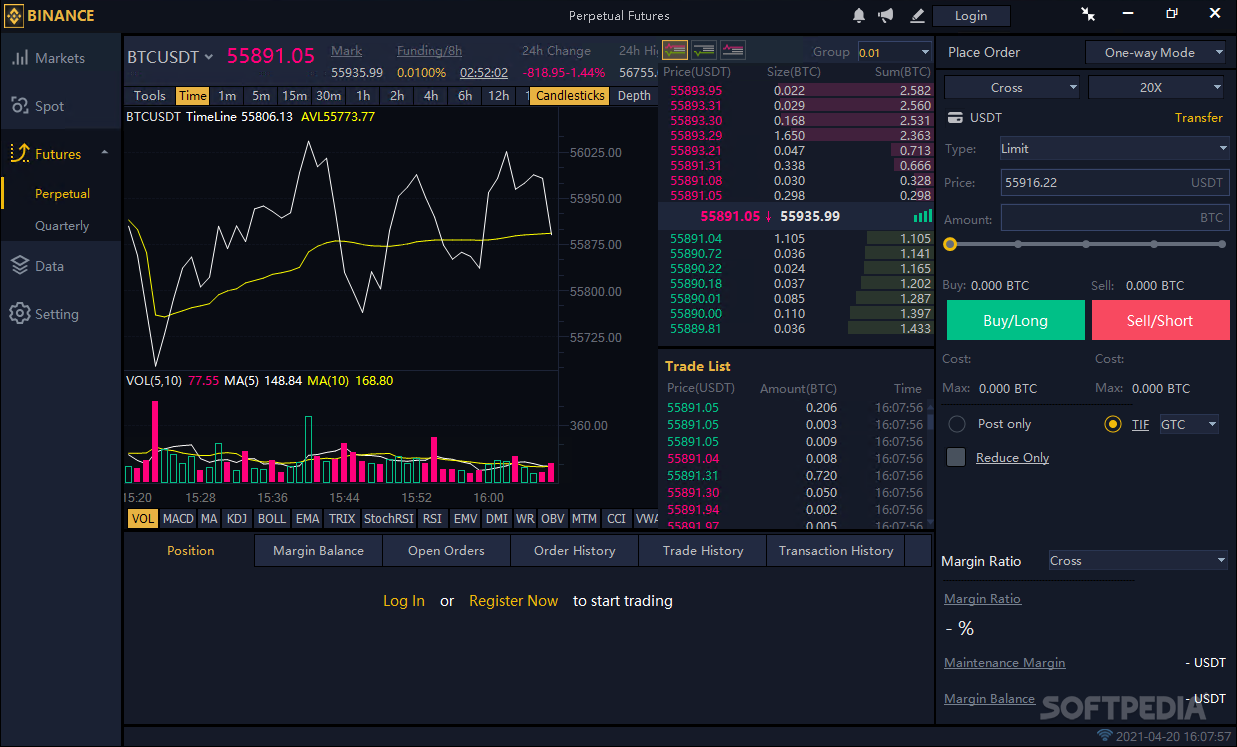Image resolution: width=1237 pixels, height=747 pixels.
Task: Open order Type Limit dropdown
Action: [x=1115, y=149]
